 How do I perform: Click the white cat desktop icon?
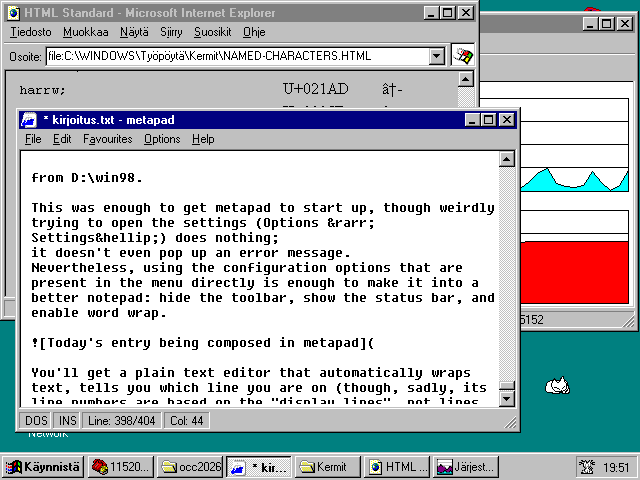click(557, 385)
